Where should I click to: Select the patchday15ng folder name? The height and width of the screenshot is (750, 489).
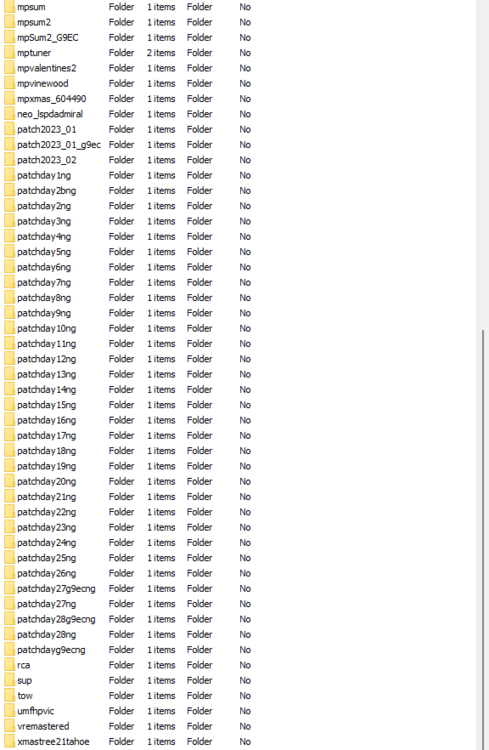46,405
